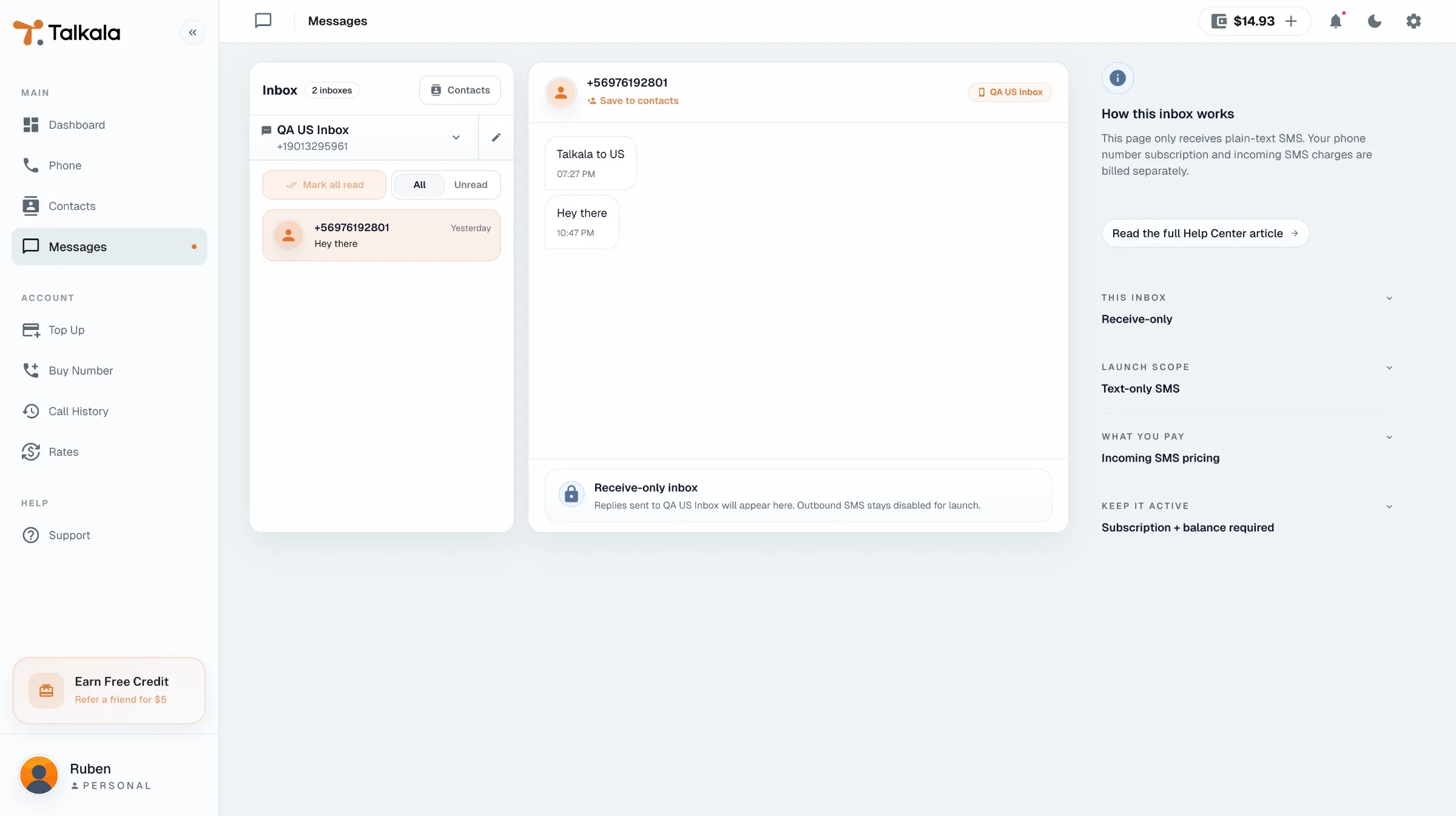Image resolution: width=1456 pixels, height=816 pixels.
Task: Click the Messages speech bubble icon in sidebar
Action: [31, 246]
